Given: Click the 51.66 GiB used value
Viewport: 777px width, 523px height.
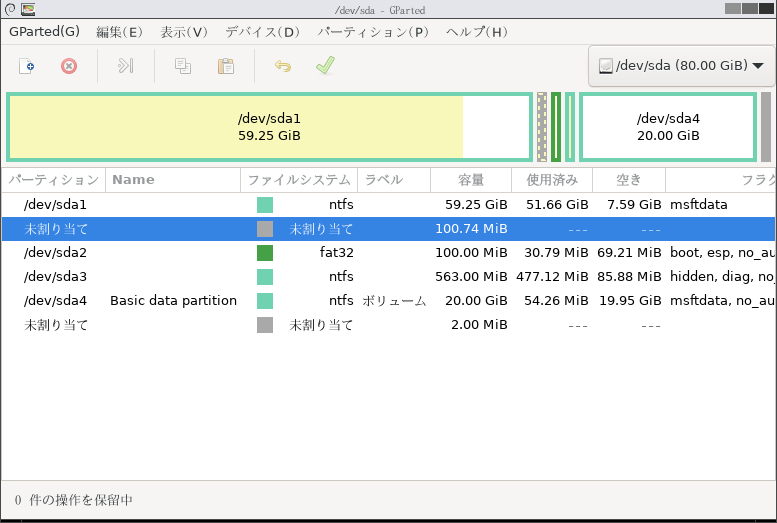Looking at the screenshot, I should click(x=557, y=205).
